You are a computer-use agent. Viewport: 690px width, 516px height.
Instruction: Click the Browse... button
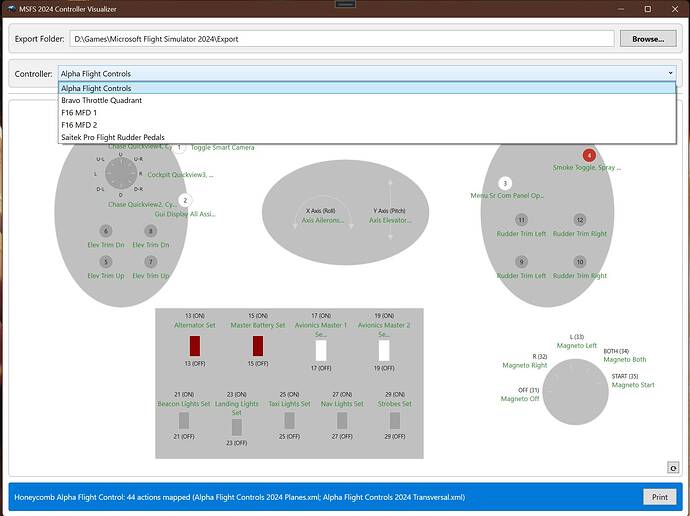[648, 39]
